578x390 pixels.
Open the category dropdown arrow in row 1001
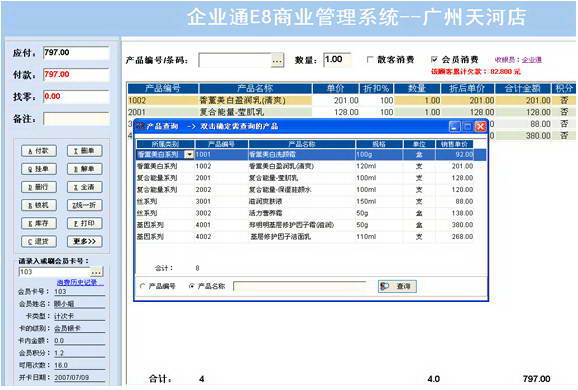tap(189, 154)
